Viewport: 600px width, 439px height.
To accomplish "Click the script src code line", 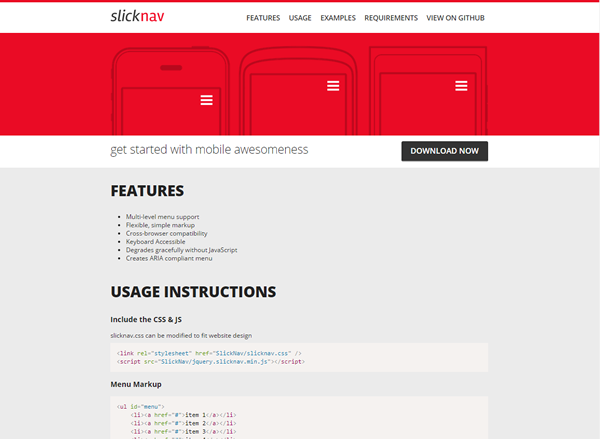I will (211, 362).
